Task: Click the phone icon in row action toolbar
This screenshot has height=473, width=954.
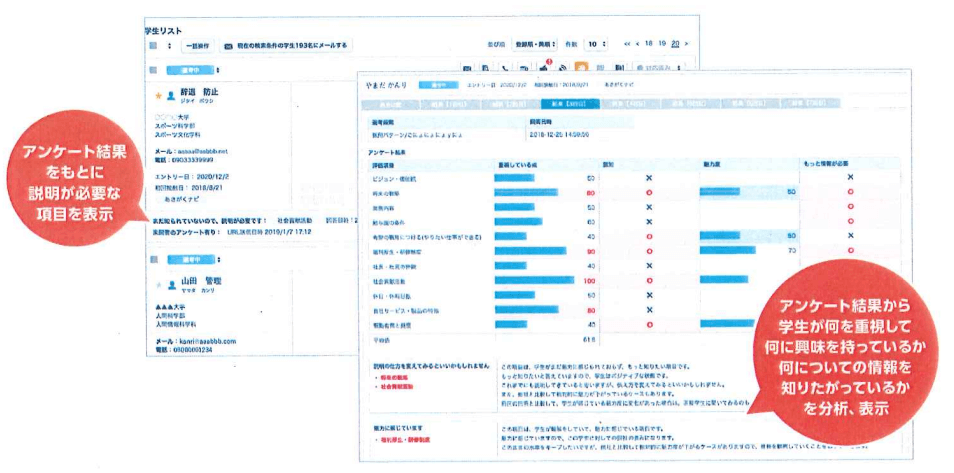Action: tap(505, 68)
